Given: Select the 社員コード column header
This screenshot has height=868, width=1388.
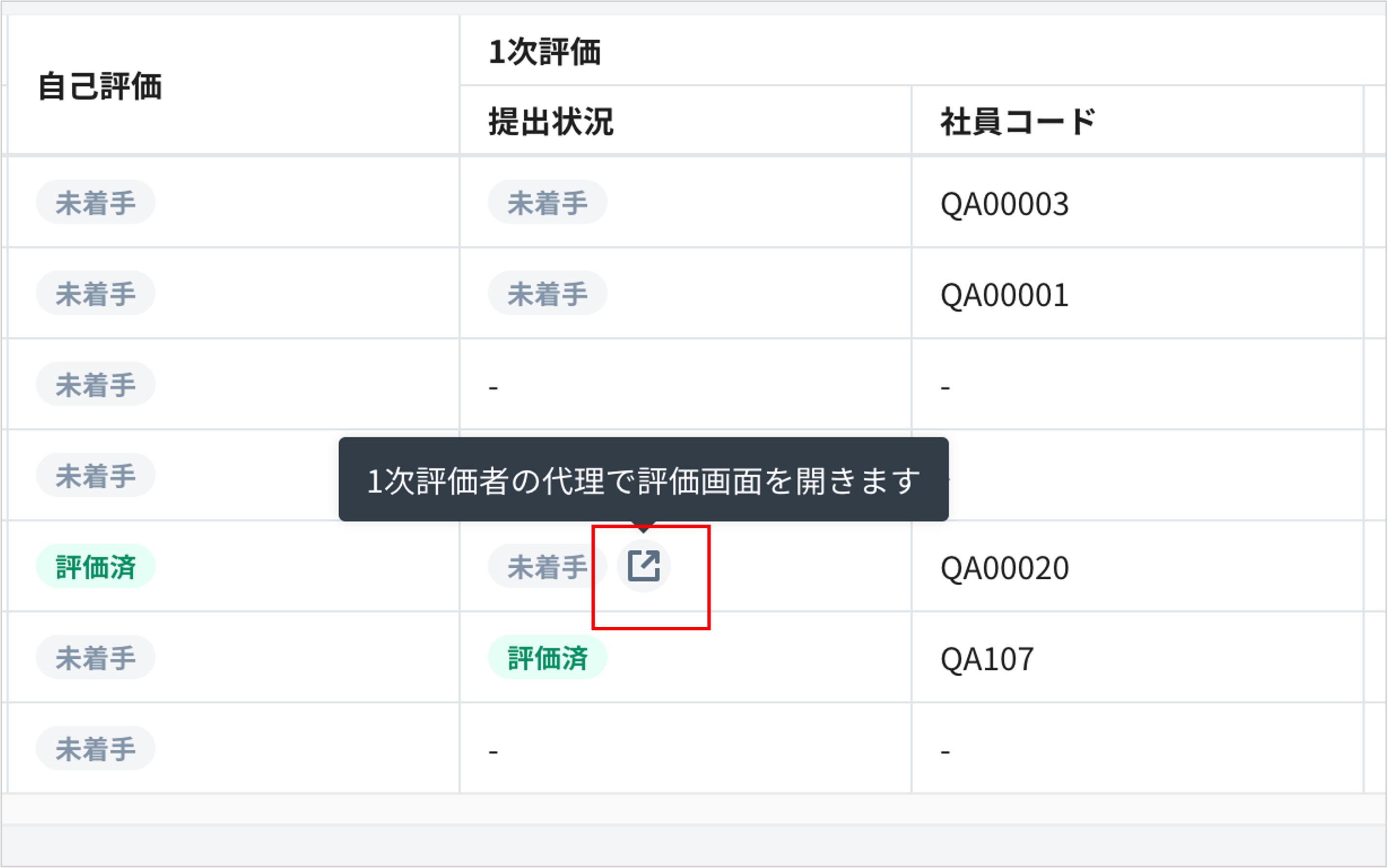Looking at the screenshot, I should click(x=1018, y=122).
